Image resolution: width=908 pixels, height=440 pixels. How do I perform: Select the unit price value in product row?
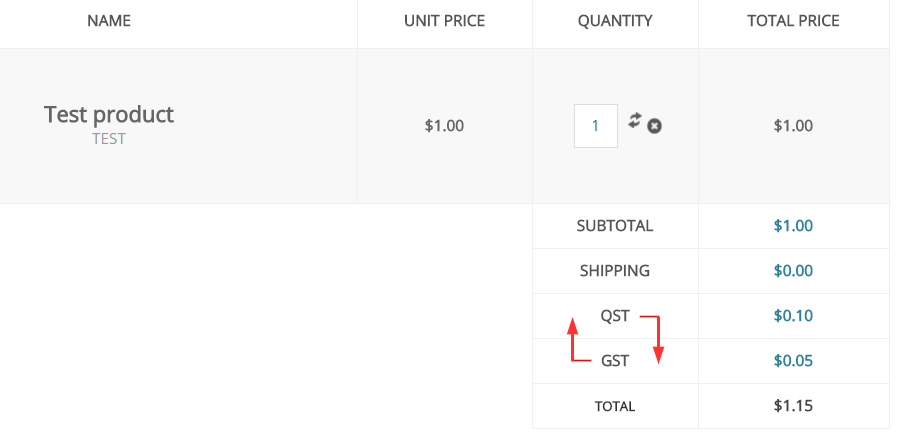444,126
